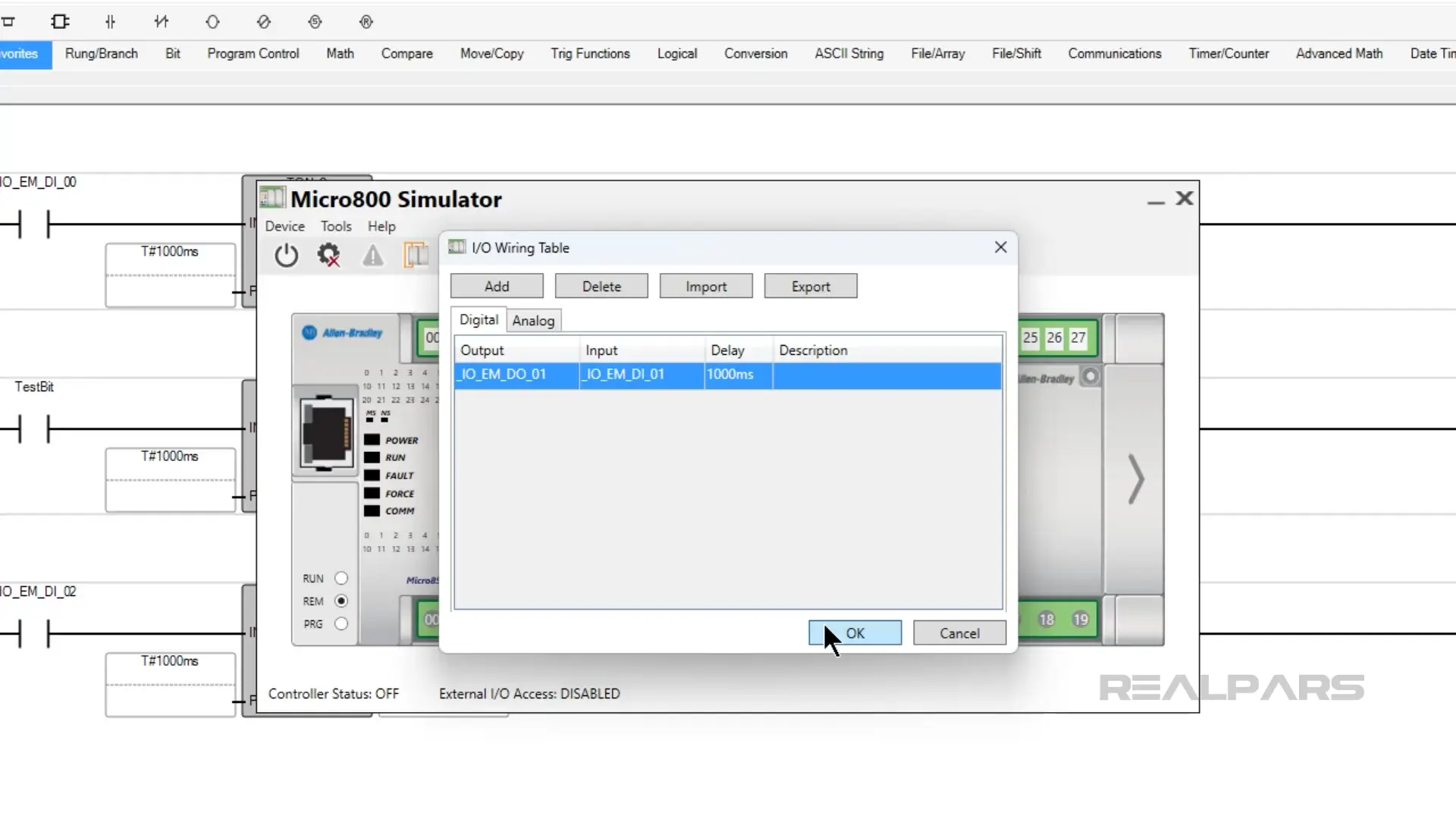This screenshot has height=819, width=1456.
Task: Open the Move/Copy instruction tab
Action: coord(492,54)
